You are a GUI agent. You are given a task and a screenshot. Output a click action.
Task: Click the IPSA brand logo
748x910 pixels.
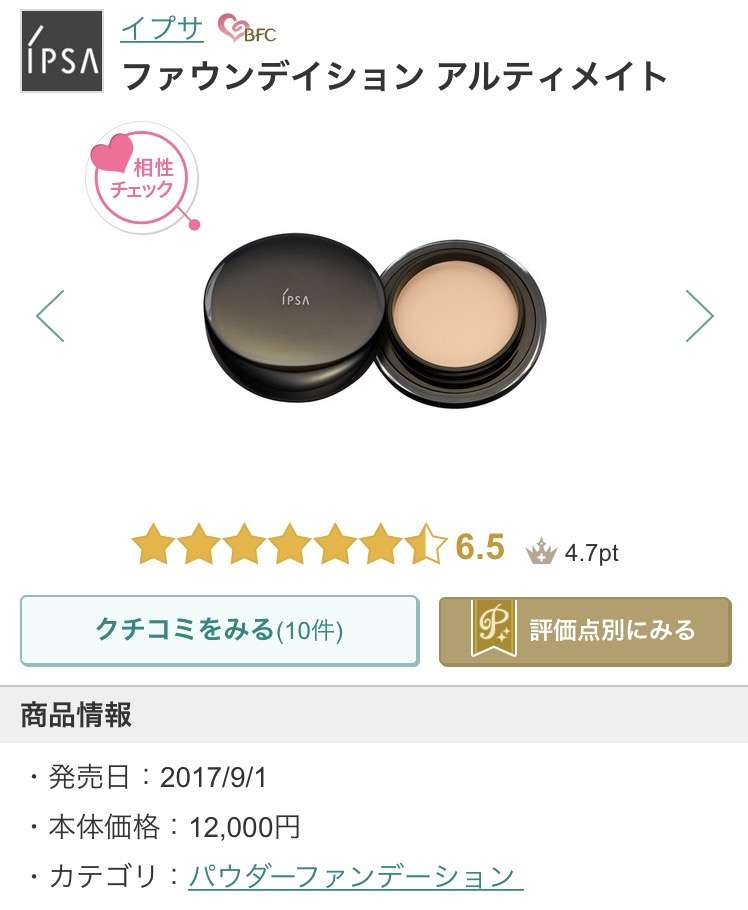62,51
